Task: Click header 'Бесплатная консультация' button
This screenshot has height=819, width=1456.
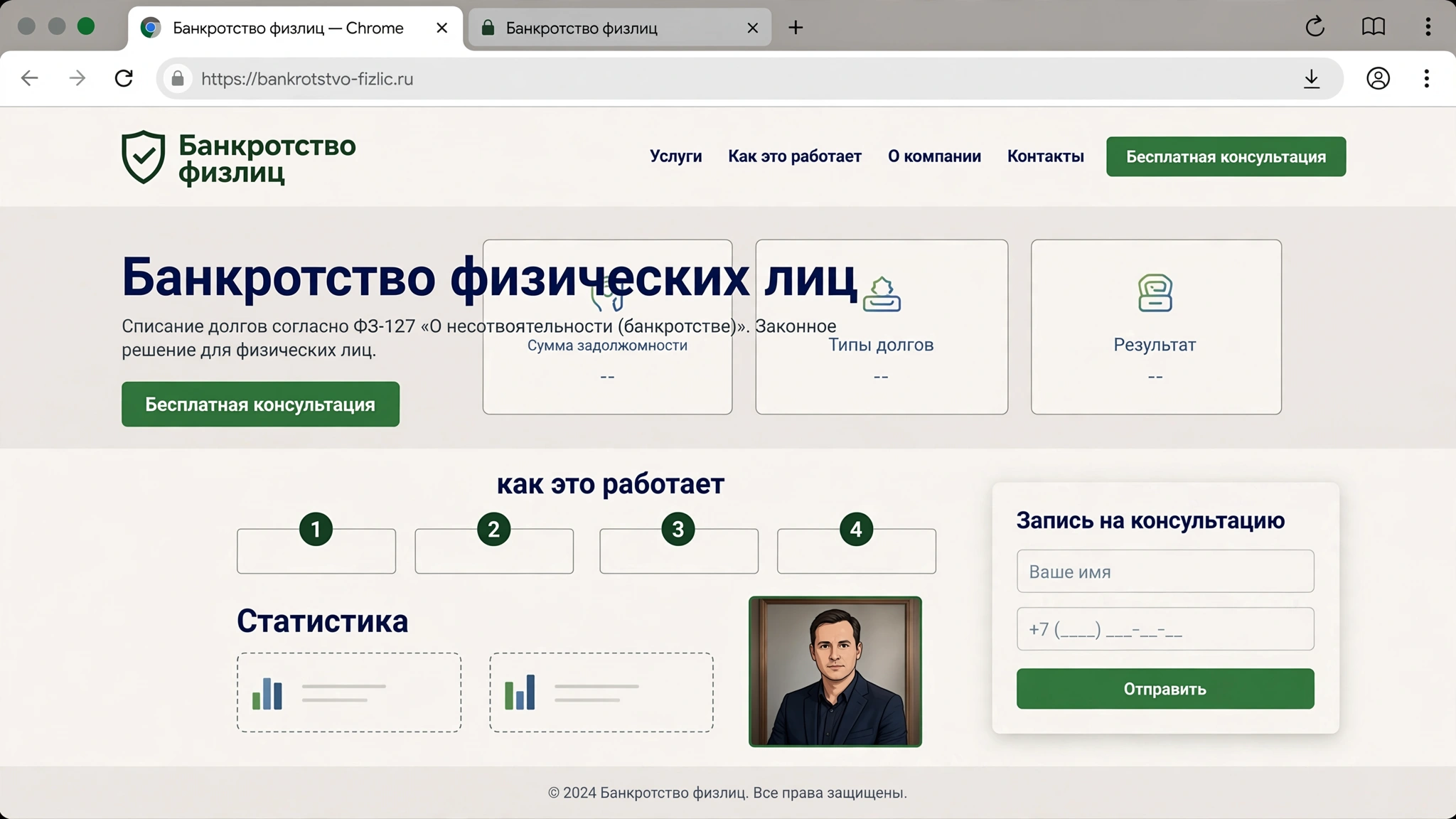Action: click(x=1226, y=156)
